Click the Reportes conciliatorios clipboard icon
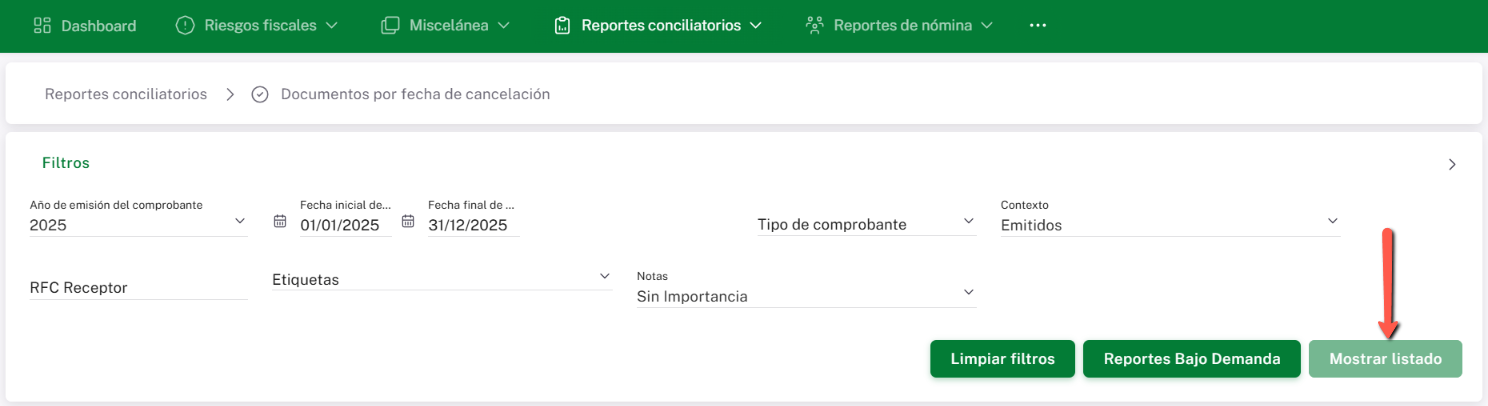 pos(562,25)
